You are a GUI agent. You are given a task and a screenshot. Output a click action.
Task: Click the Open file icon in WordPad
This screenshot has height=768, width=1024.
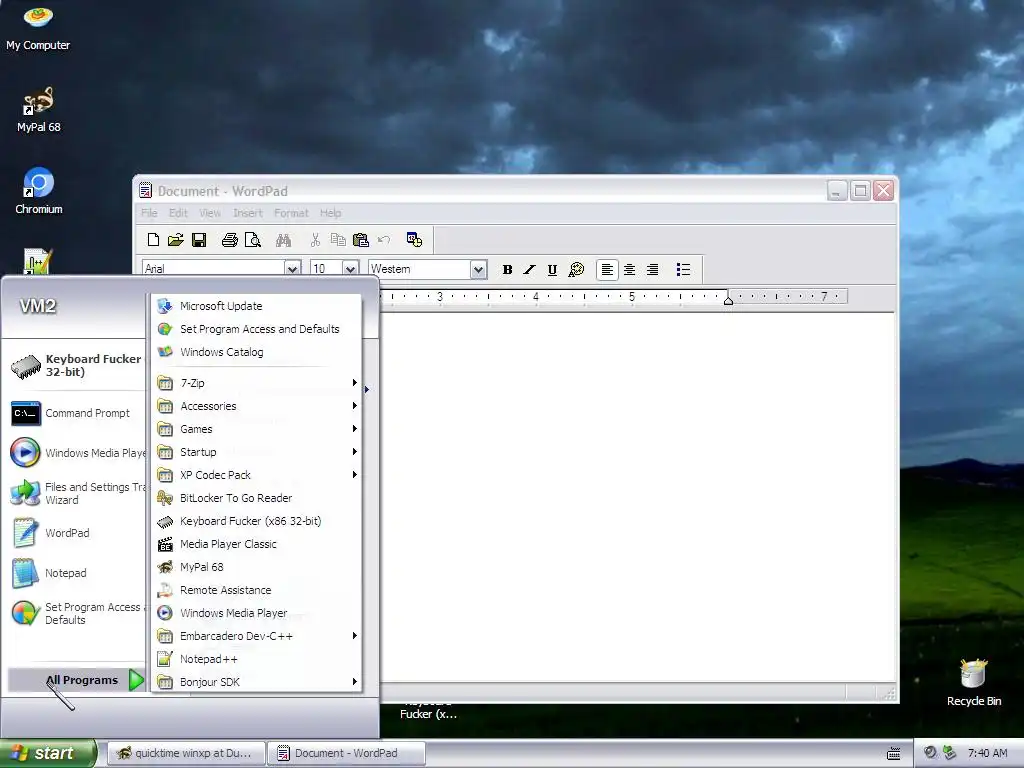coord(175,240)
